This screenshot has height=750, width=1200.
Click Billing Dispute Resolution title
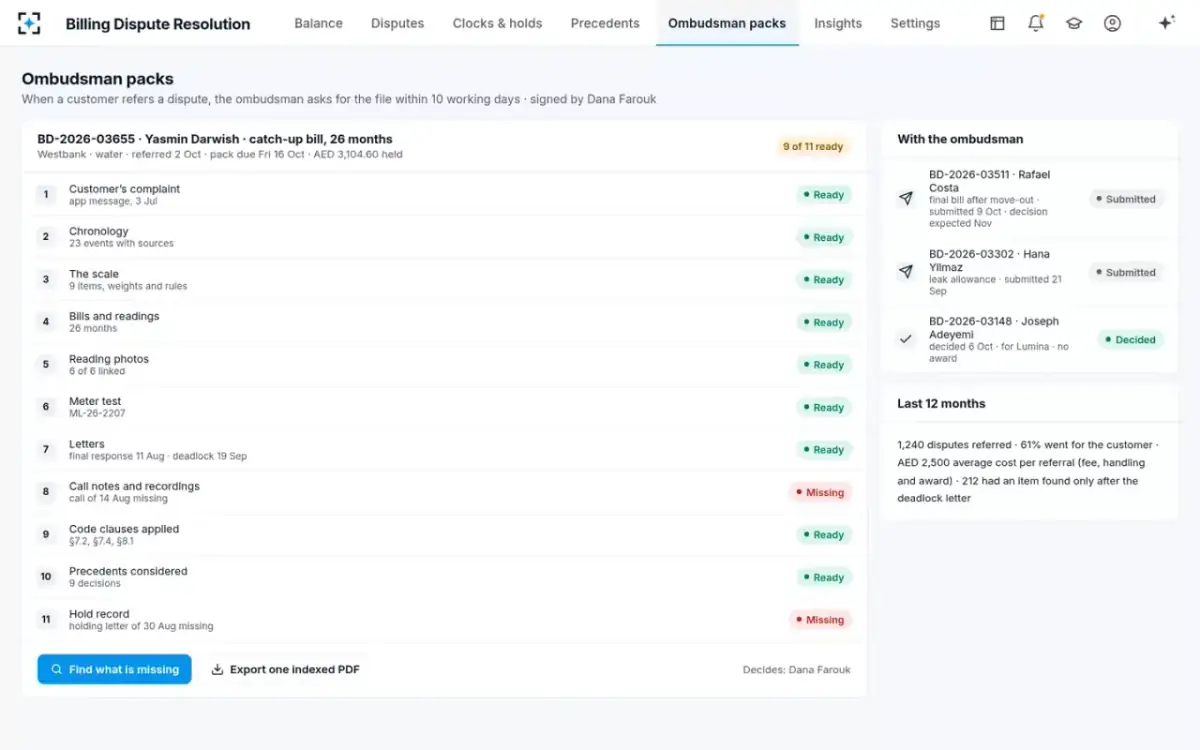coord(158,24)
